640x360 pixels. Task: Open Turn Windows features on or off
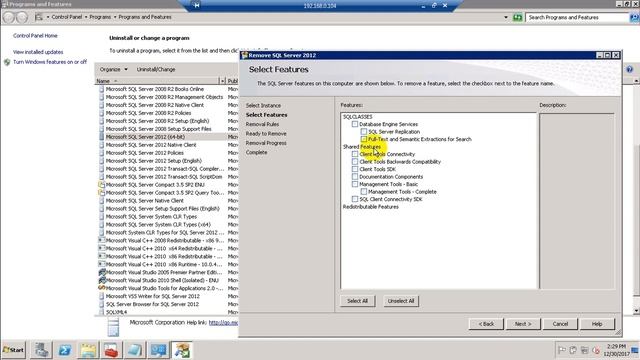pyautogui.click(x=50, y=62)
